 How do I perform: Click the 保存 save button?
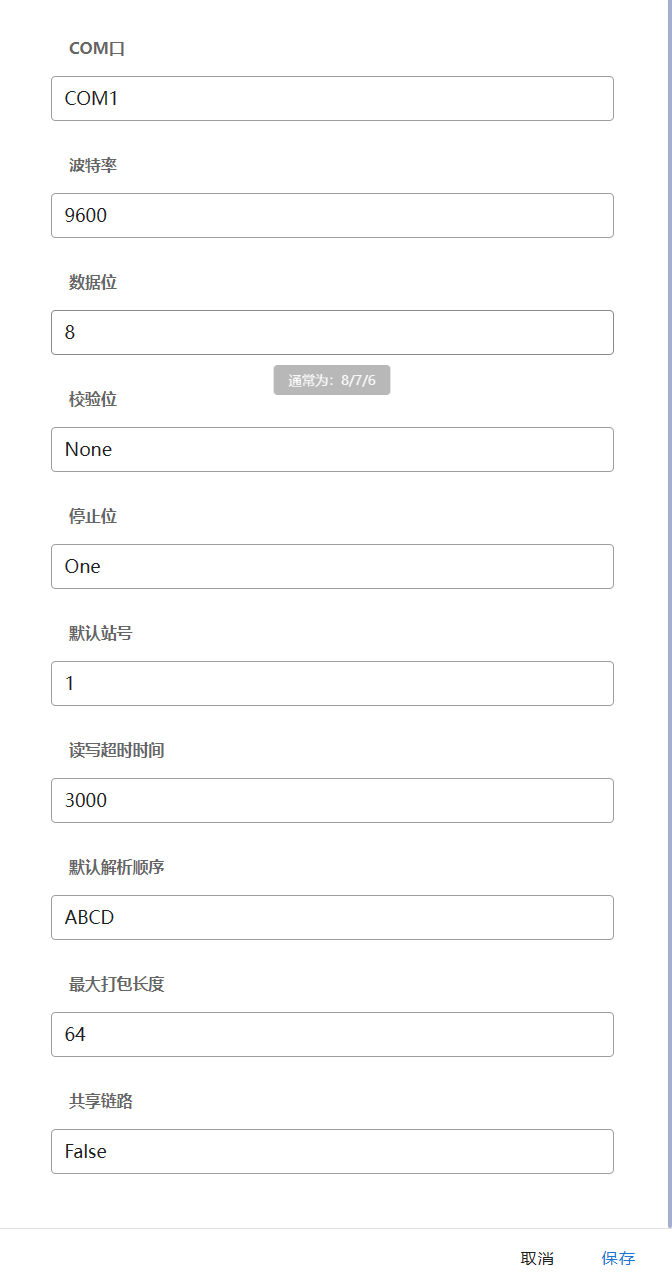coord(618,1258)
